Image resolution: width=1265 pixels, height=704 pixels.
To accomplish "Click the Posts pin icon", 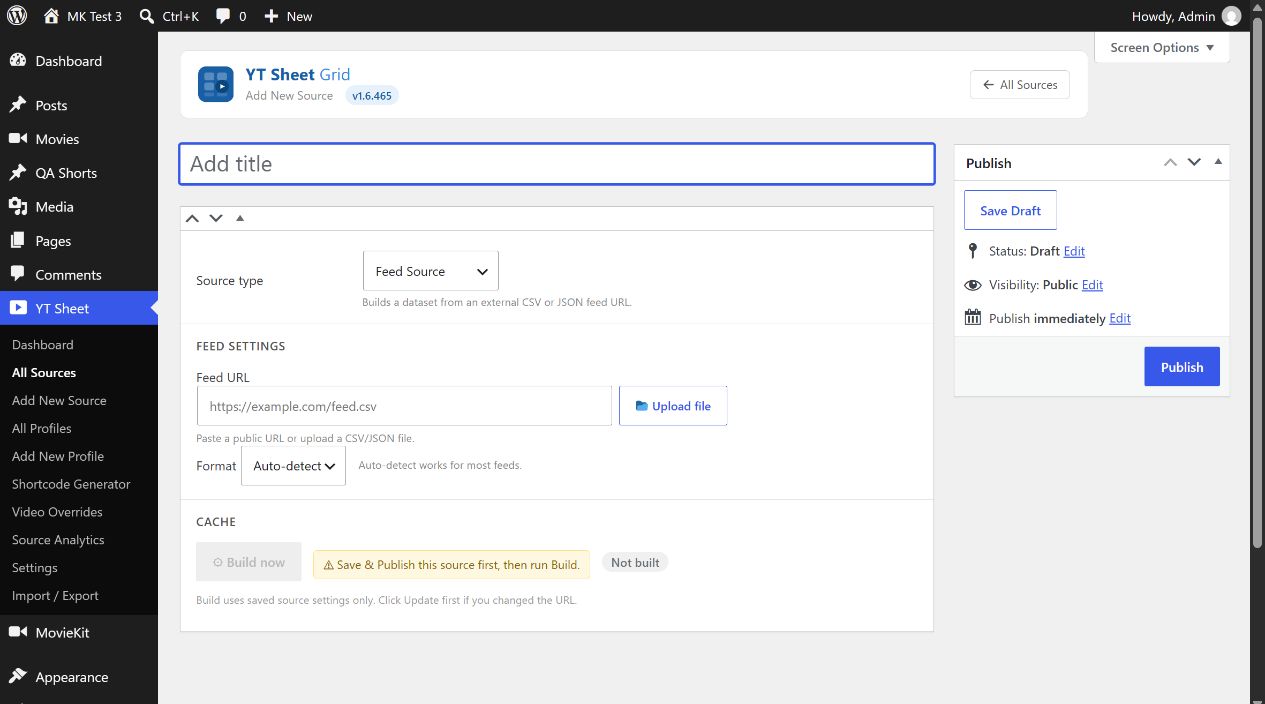I will coord(18,105).
